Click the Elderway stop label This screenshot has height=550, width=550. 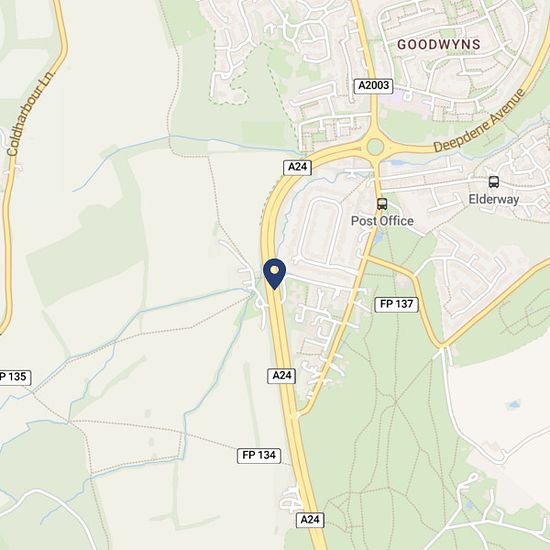[x=494, y=199]
